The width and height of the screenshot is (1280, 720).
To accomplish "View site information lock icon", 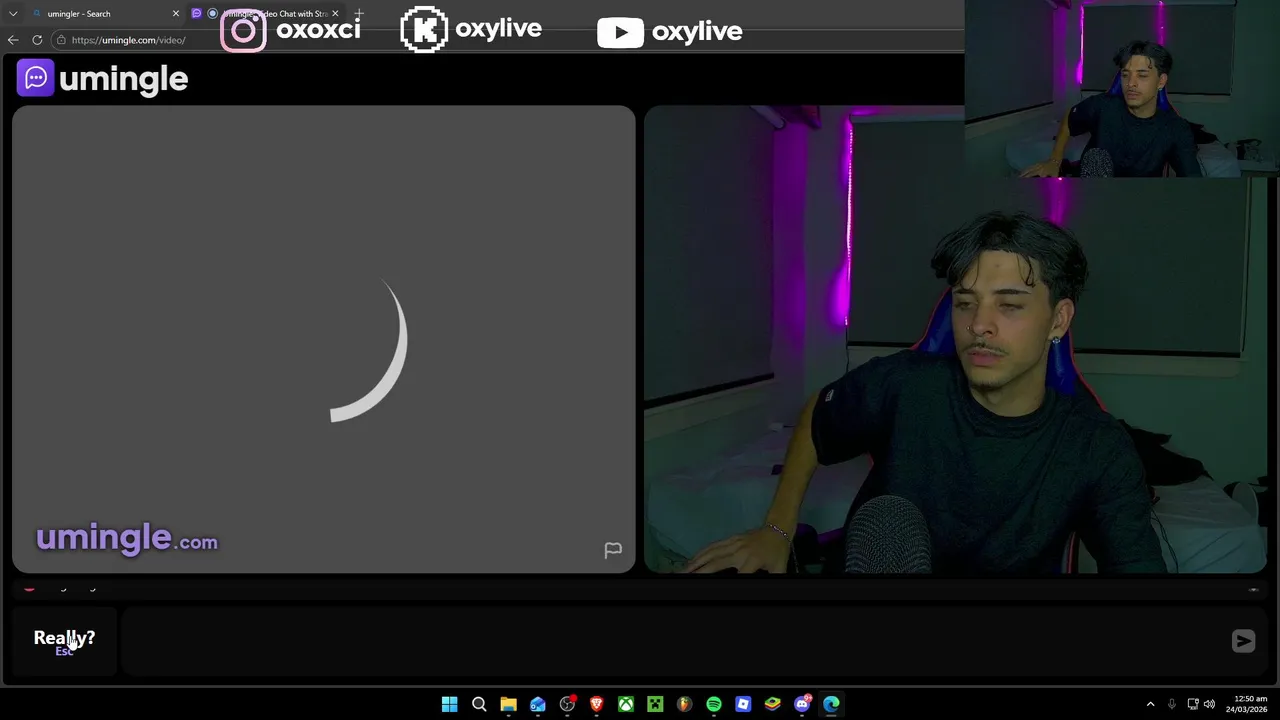I will point(61,40).
